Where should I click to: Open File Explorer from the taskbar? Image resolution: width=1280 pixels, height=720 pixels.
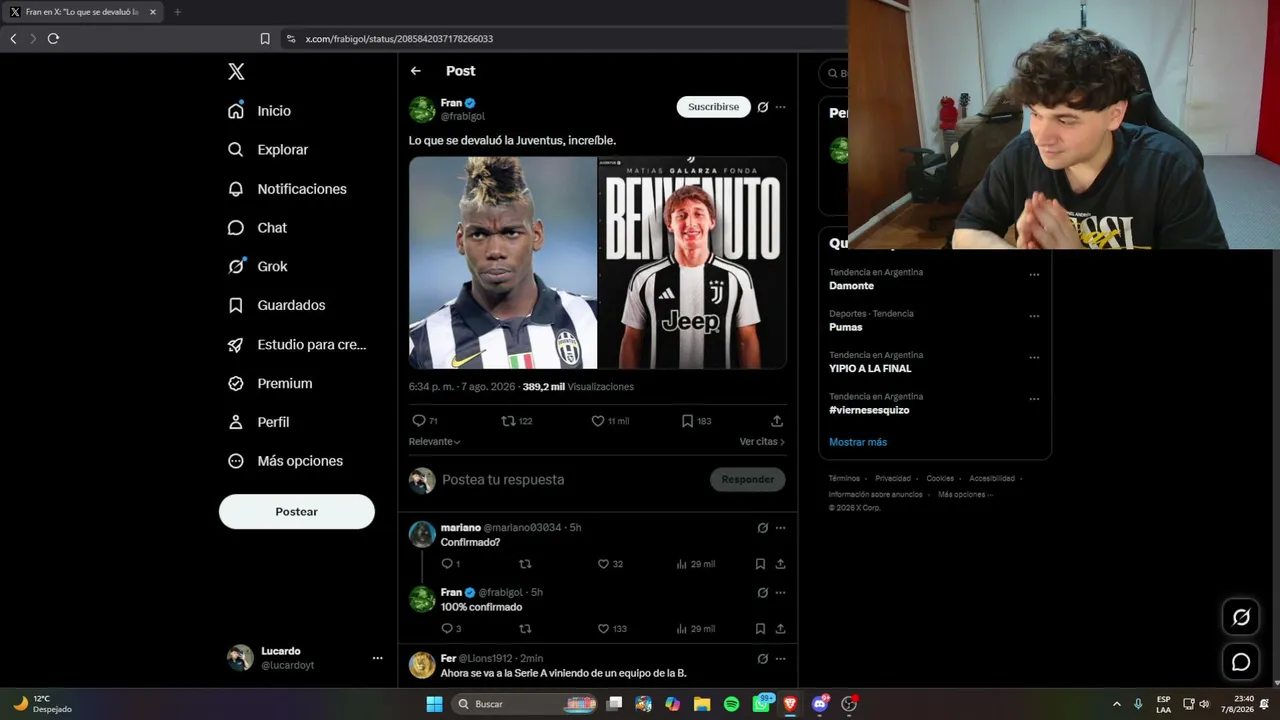click(x=702, y=704)
